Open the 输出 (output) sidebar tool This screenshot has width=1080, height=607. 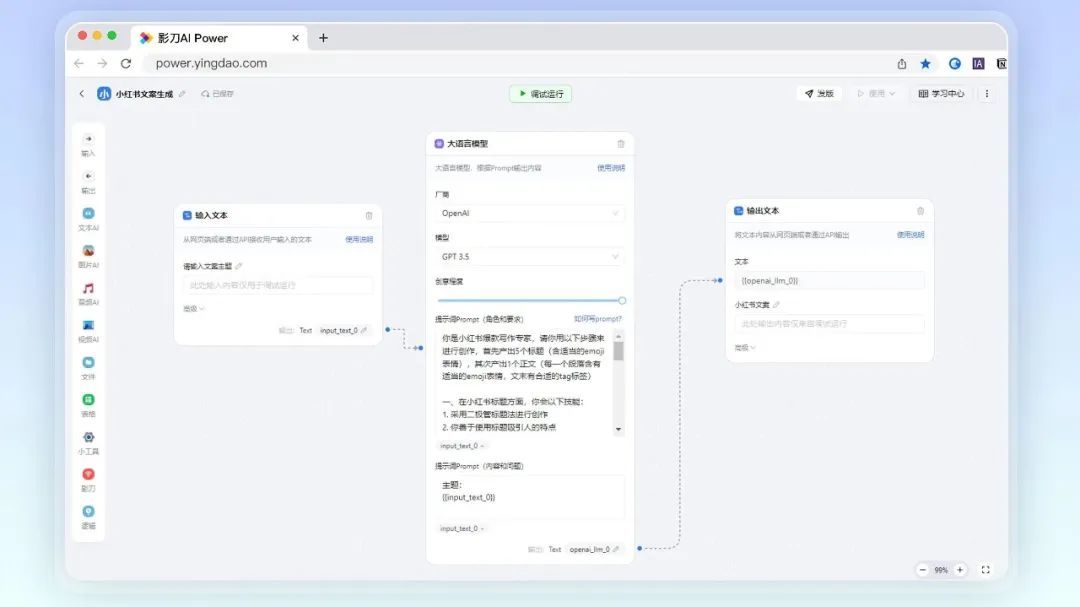pyautogui.click(x=88, y=182)
